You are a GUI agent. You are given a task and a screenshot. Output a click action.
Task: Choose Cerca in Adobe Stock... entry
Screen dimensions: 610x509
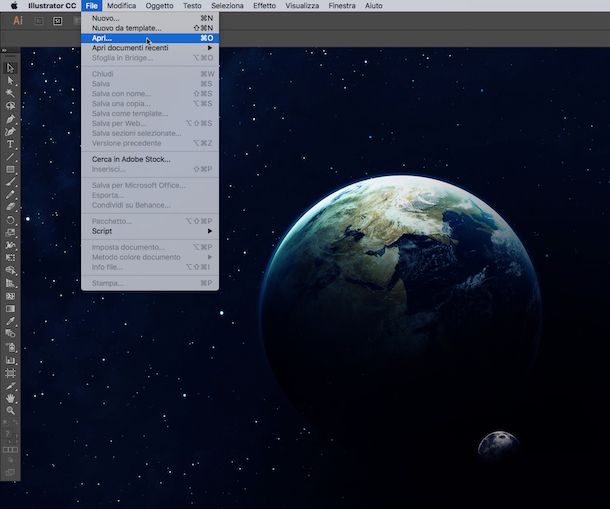tap(150, 159)
